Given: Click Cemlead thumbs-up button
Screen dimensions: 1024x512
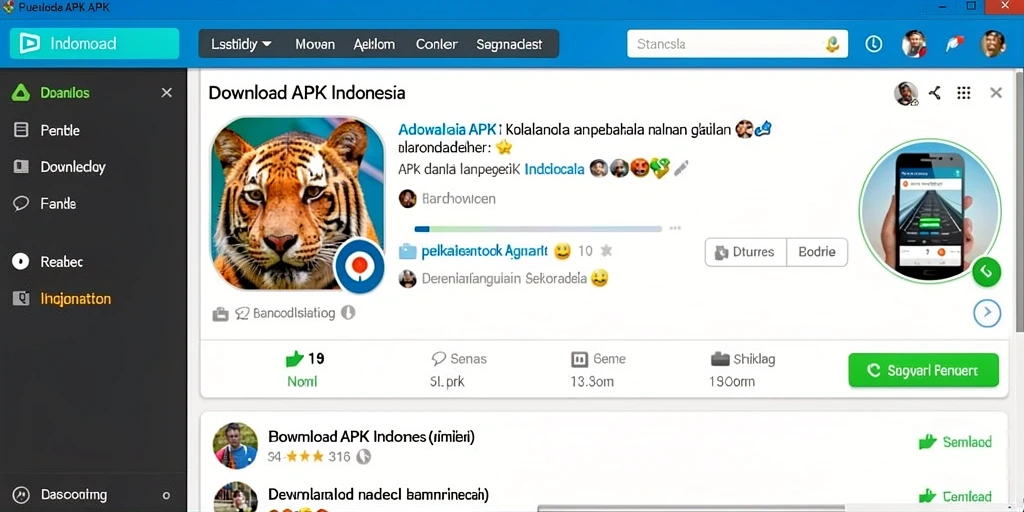Looking at the screenshot, I should point(955,496).
